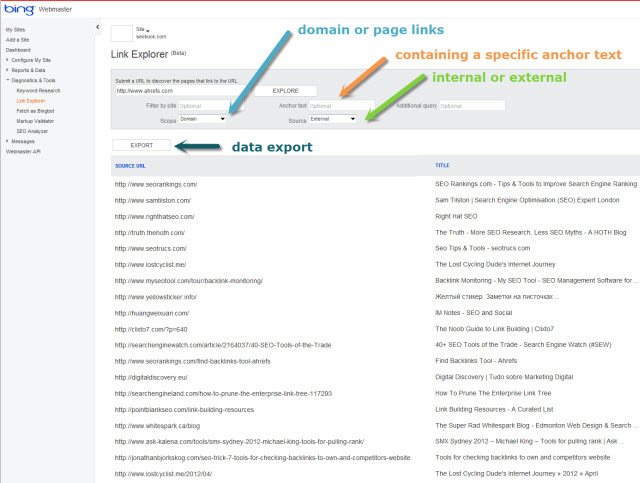
Task: Open seorankings find-backlinks-tool-ahrefs URL
Action: [193, 361]
